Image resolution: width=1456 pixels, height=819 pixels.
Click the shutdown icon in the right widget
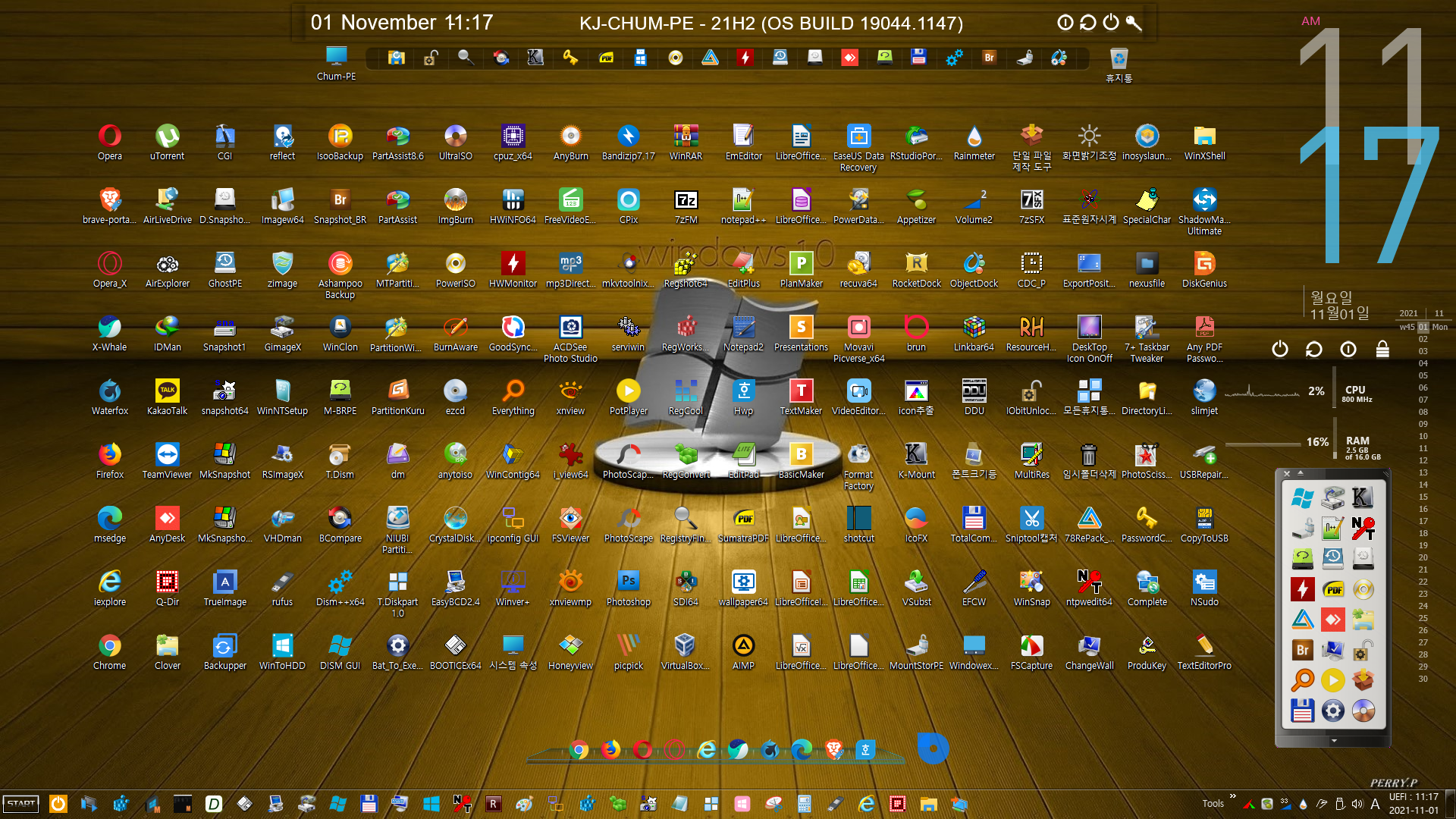tap(1280, 349)
